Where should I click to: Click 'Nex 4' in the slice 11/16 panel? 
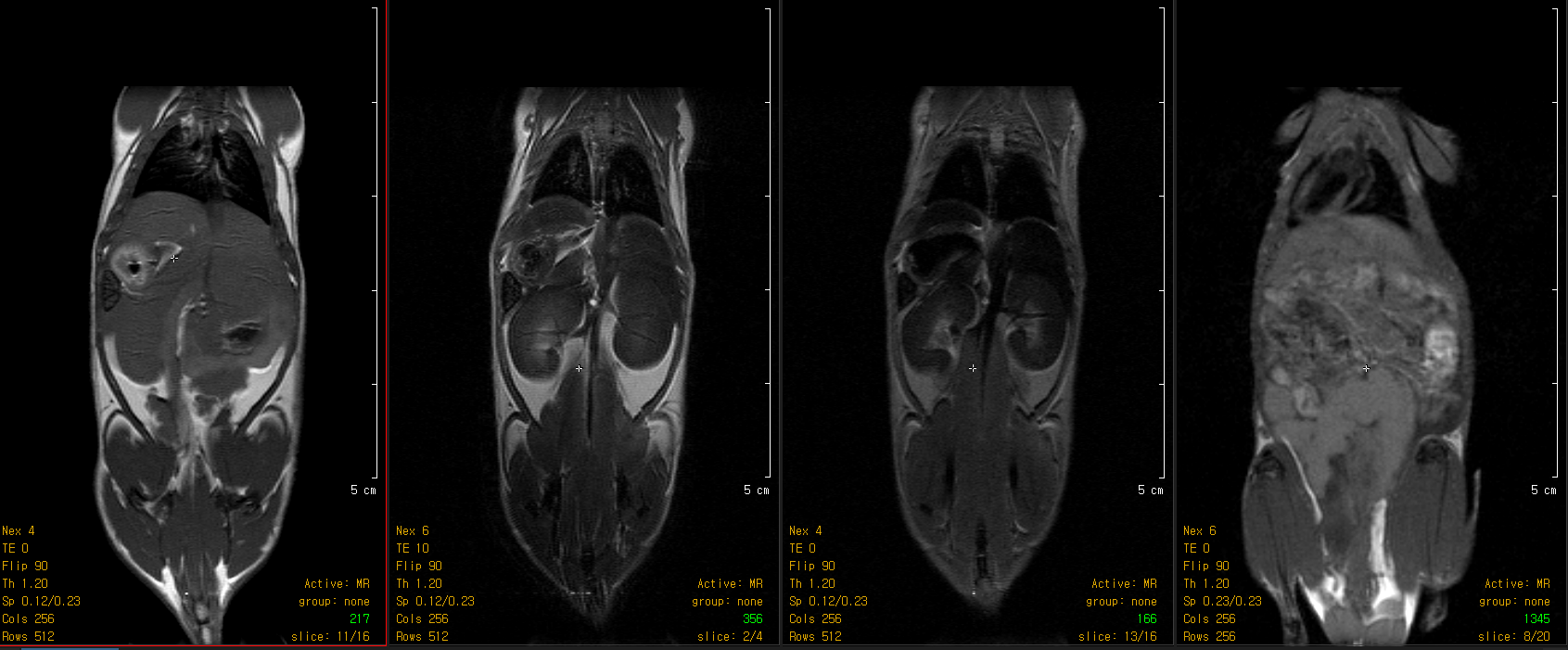pos(19,530)
